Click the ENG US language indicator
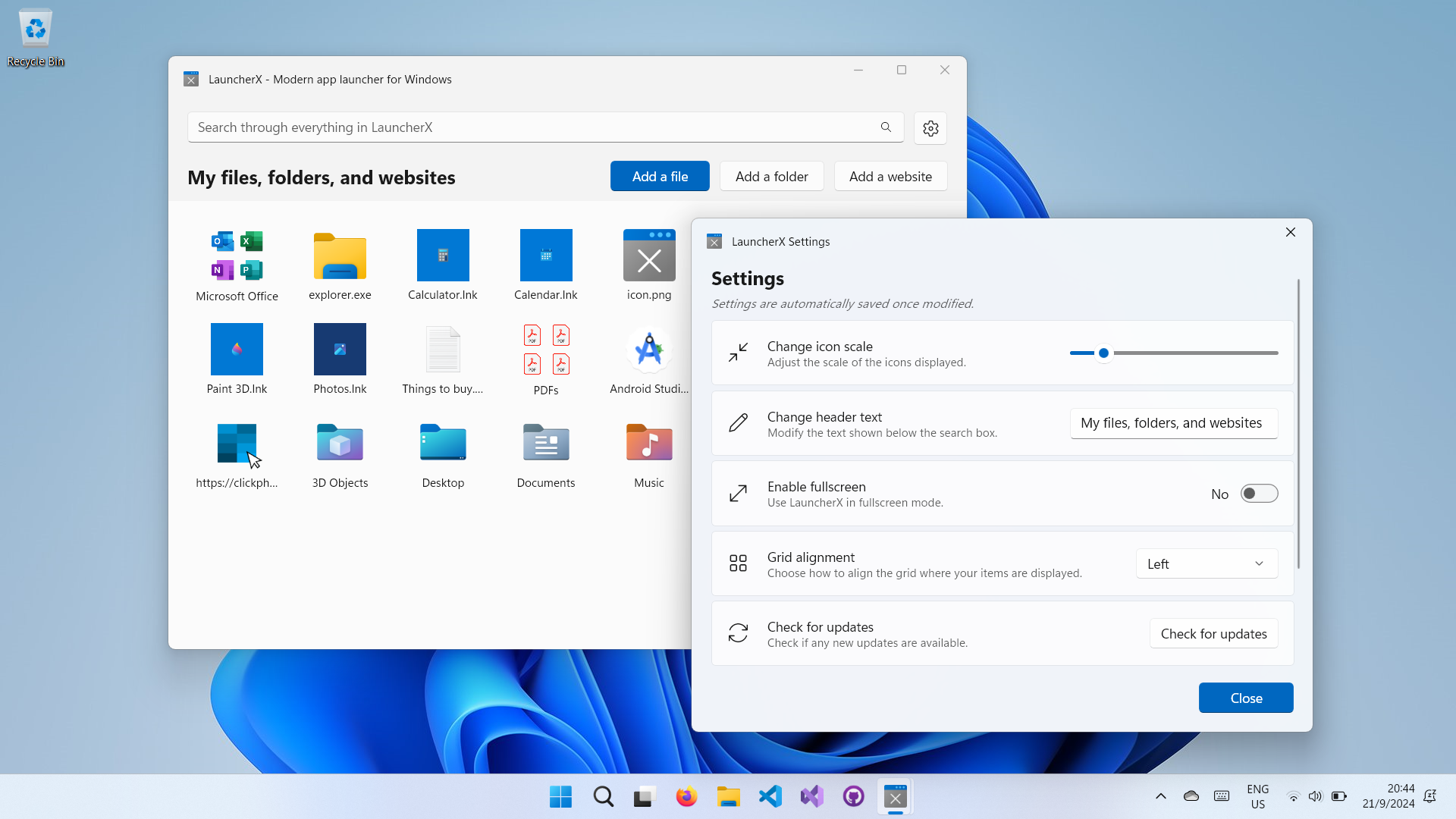Image resolution: width=1456 pixels, height=819 pixels. pyautogui.click(x=1258, y=796)
